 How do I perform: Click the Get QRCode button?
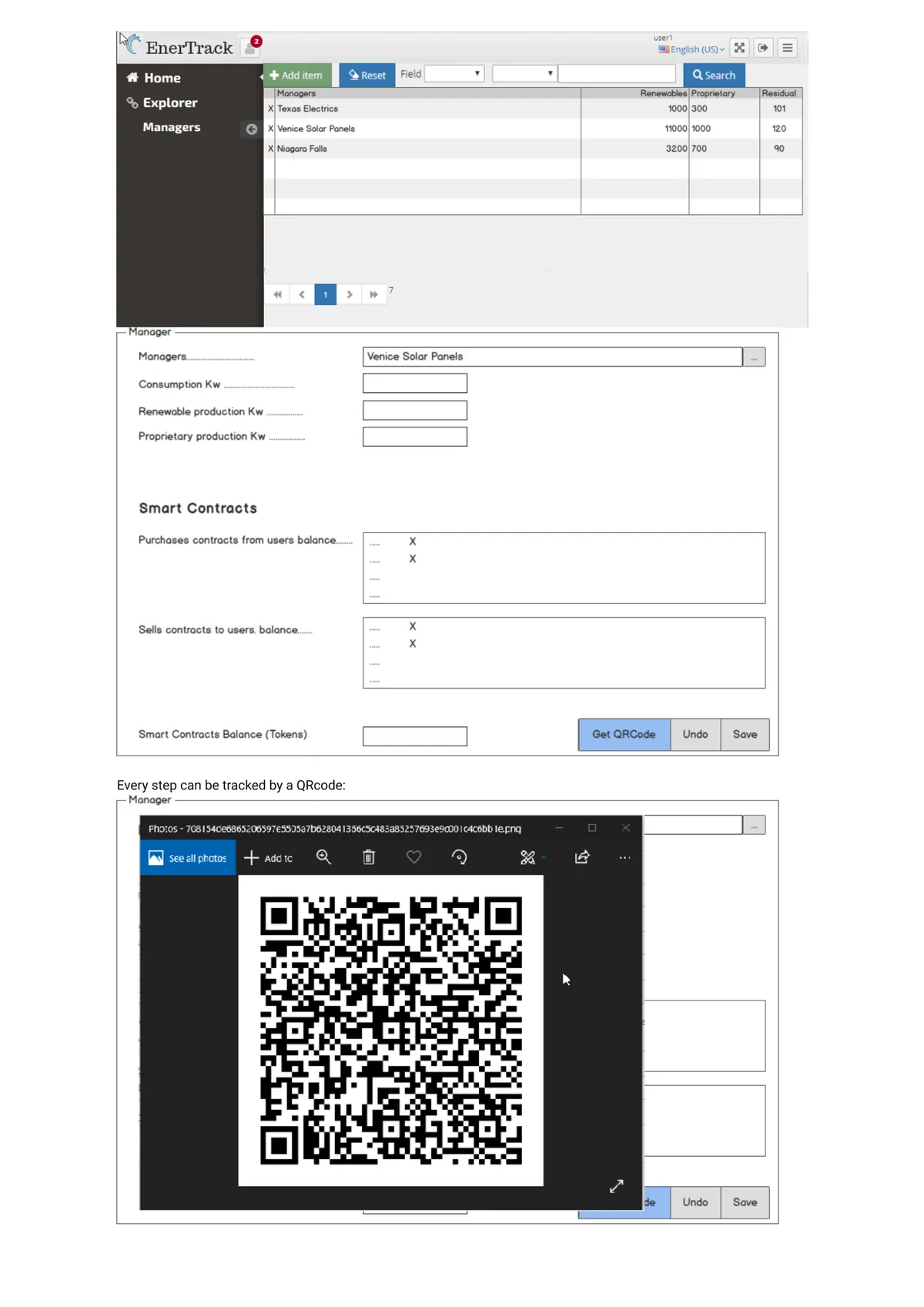624,735
